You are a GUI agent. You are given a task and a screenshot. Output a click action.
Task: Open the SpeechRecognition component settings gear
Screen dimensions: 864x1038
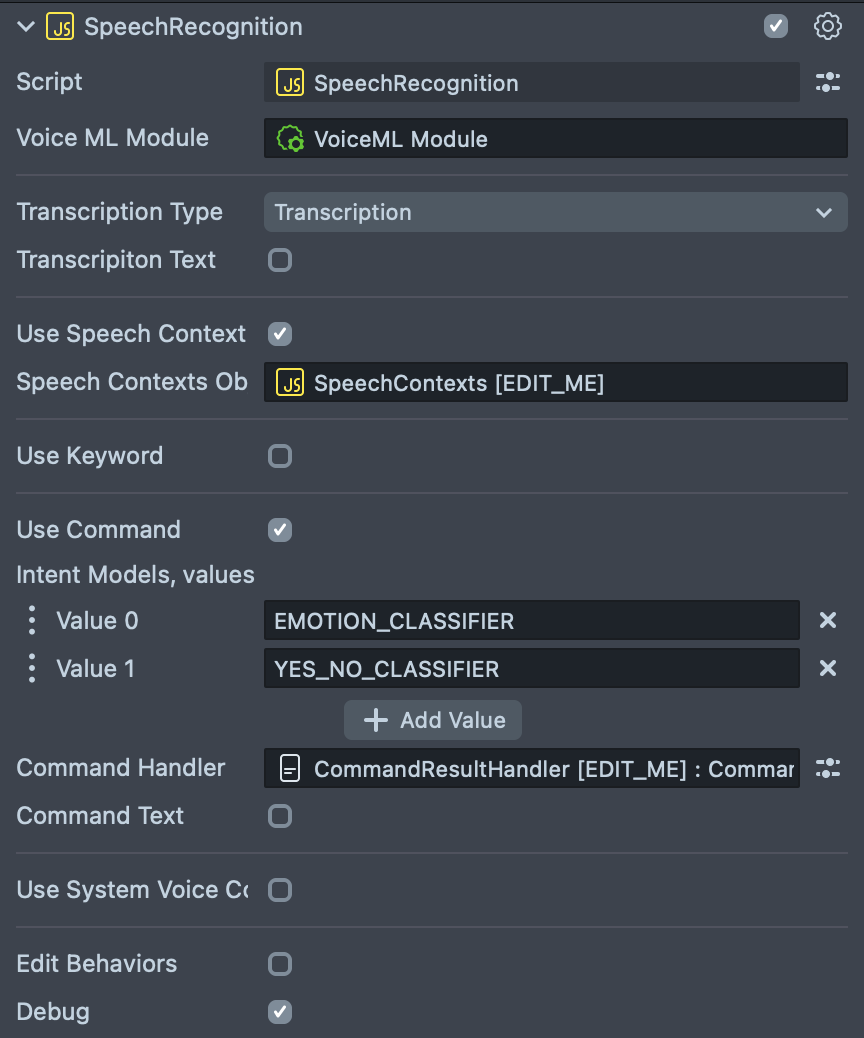pos(828,27)
